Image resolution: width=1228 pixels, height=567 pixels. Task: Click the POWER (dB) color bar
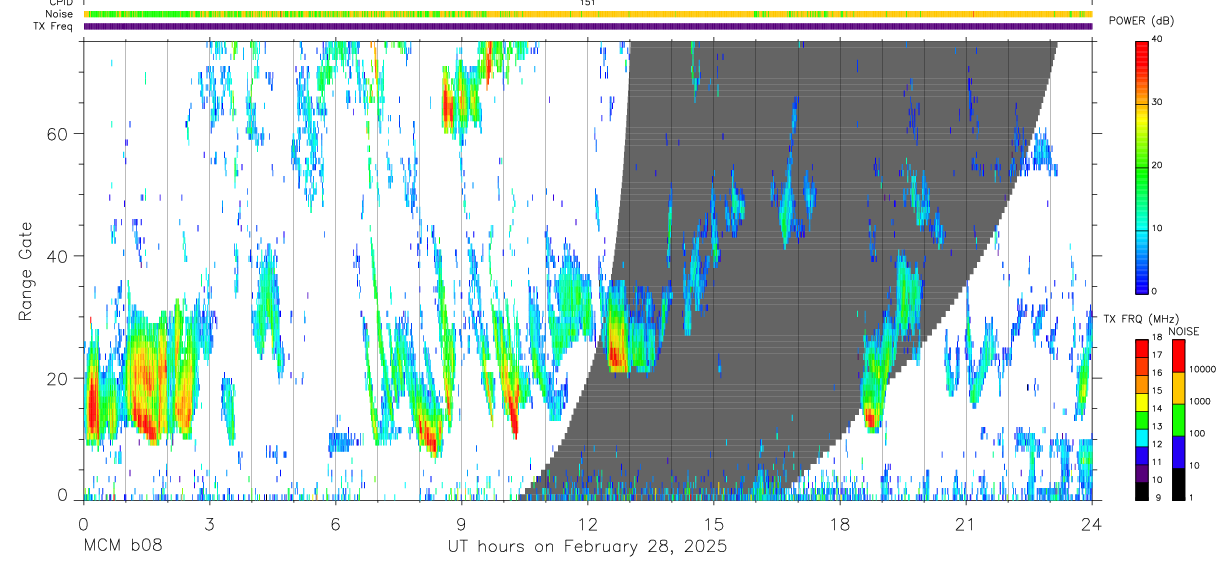(x=1142, y=166)
